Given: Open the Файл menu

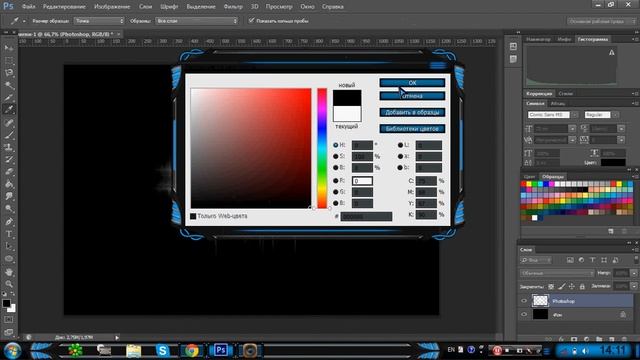Looking at the screenshot, I should click(x=28, y=7).
